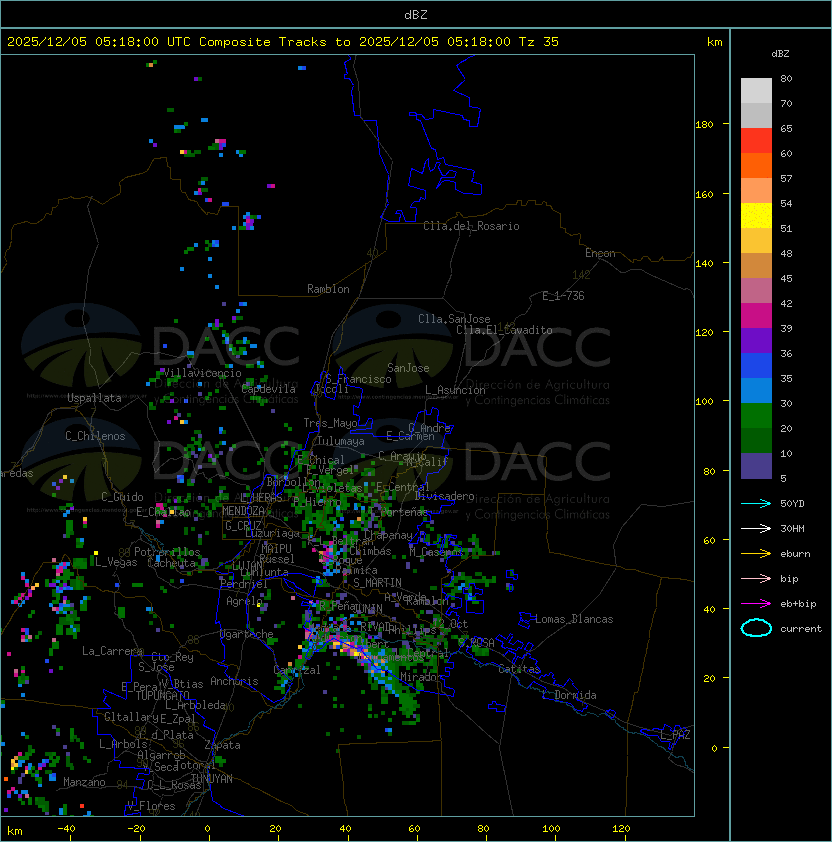Click the Cacheuta place label

point(171,563)
